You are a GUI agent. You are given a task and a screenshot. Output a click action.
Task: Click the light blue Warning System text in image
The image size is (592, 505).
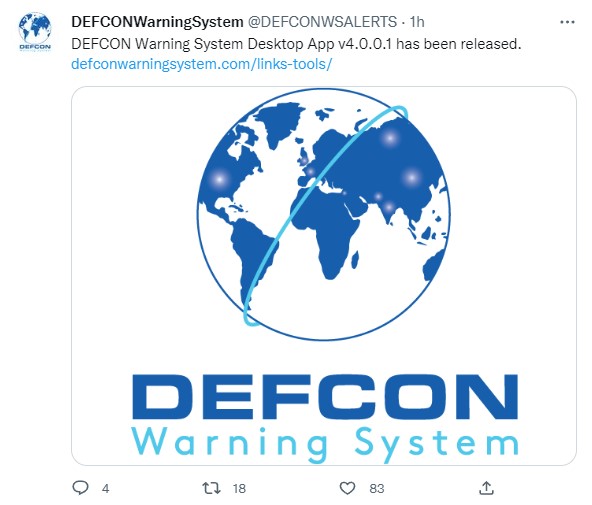click(x=325, y=443)
